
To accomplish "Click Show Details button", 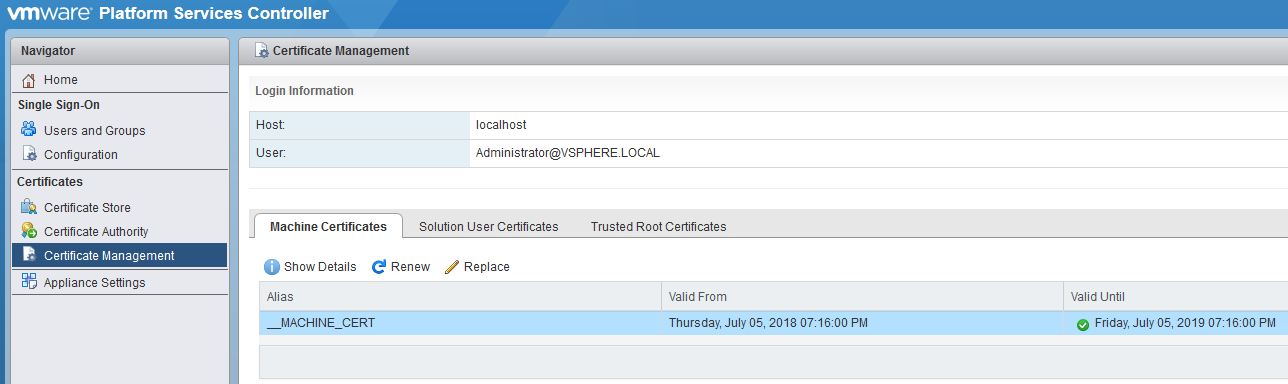I will point(310,267).
